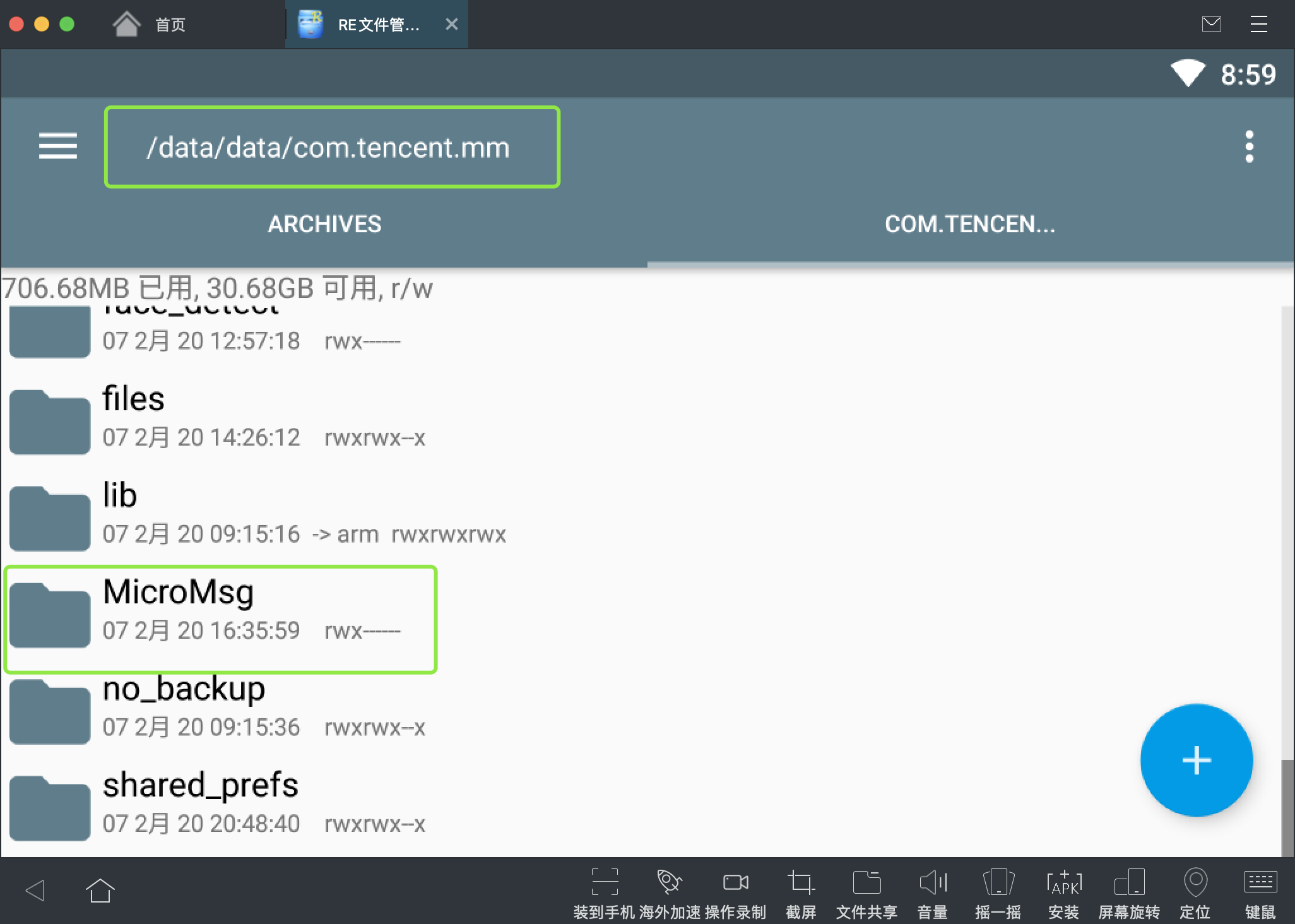1295x924 pixels.
Task: Open the shared_prefs folder
Action: click(x=201, y=803)
